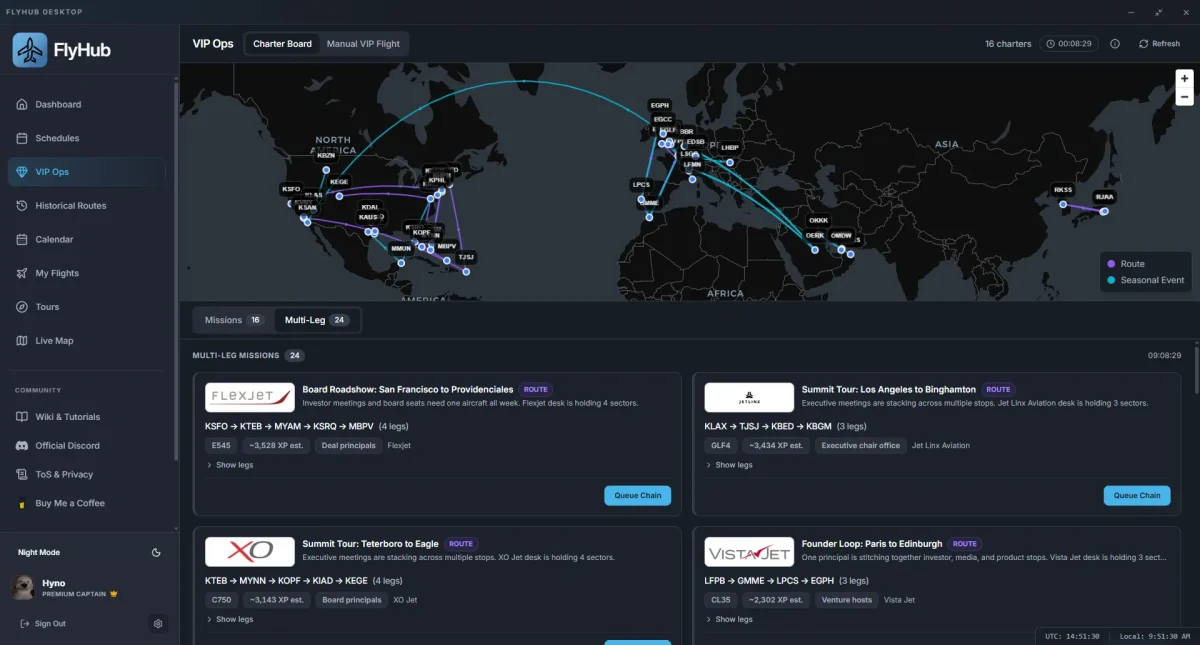The width and height of the screenshot is (1200, 645).
Task: Zoom out on the map
Action: click(x=1185, y=97)
